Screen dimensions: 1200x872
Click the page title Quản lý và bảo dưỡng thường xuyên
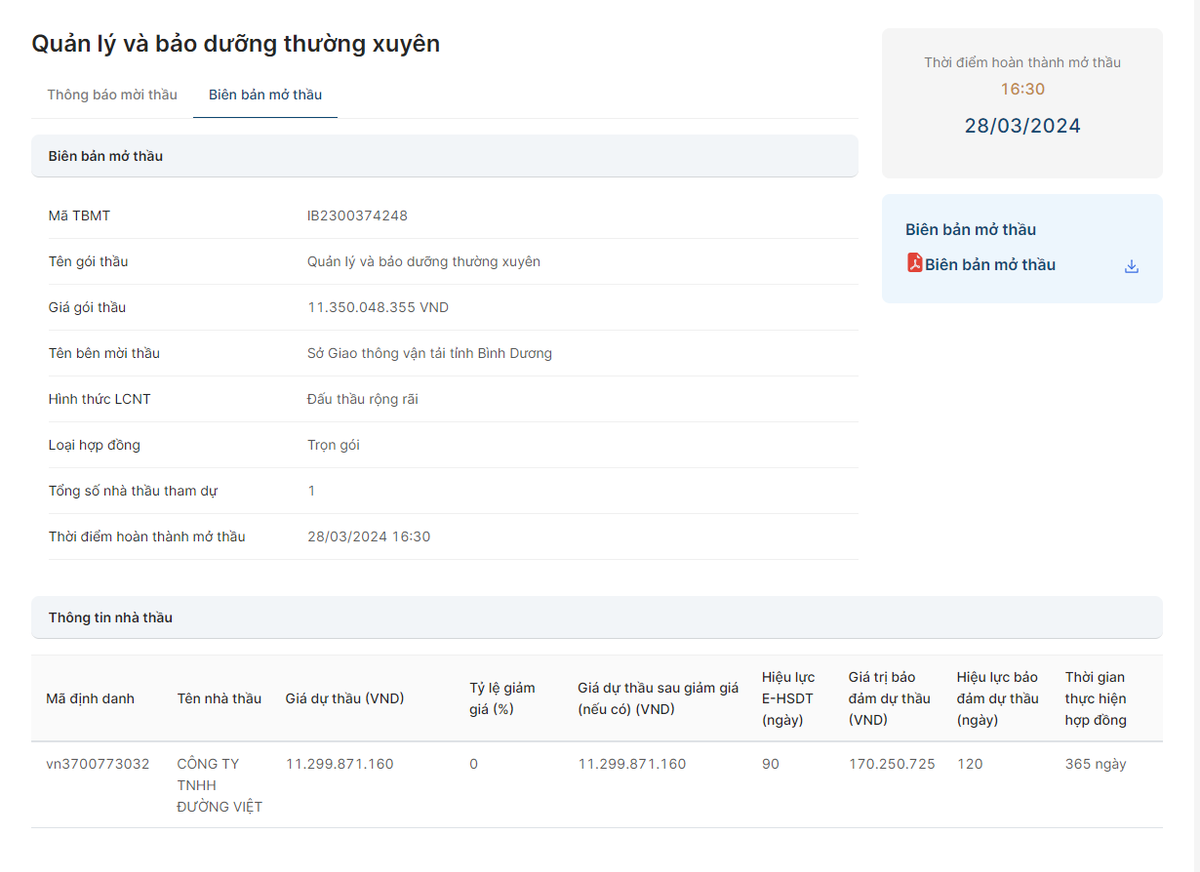point(236,44)
